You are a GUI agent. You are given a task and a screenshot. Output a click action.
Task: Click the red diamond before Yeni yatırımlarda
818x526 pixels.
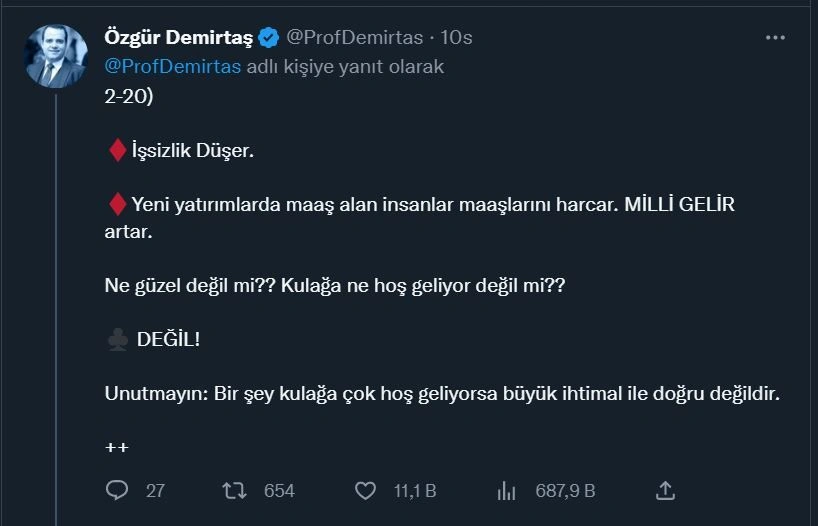(x=117, y=206)
